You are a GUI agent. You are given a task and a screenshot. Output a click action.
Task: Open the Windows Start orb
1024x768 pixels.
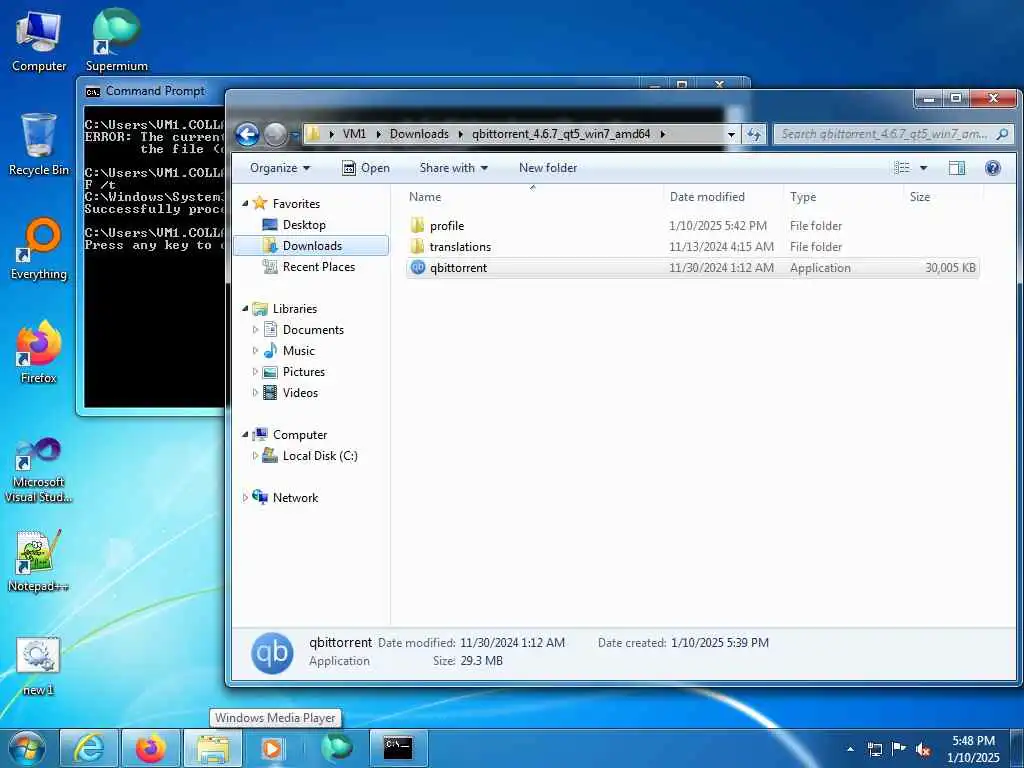pyautogui.click(x=26, y=748)
